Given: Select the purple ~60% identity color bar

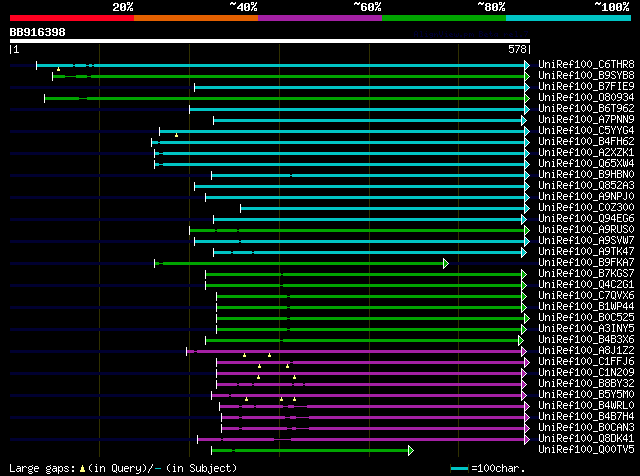Looking at the screenshot, I should coord(320,18).
